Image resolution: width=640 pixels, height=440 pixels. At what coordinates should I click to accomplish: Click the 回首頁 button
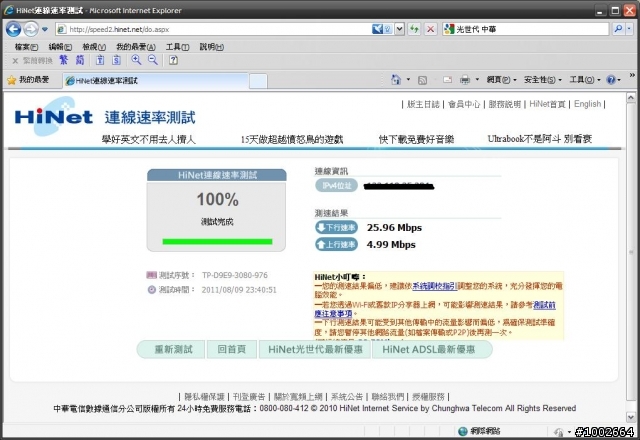(x=232, y=349)
